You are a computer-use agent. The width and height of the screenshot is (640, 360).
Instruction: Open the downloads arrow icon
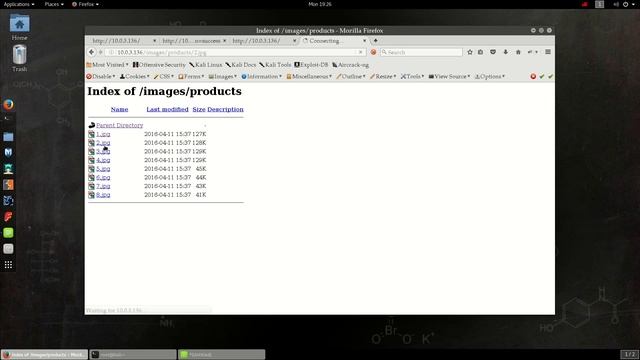tap(506, 52)
